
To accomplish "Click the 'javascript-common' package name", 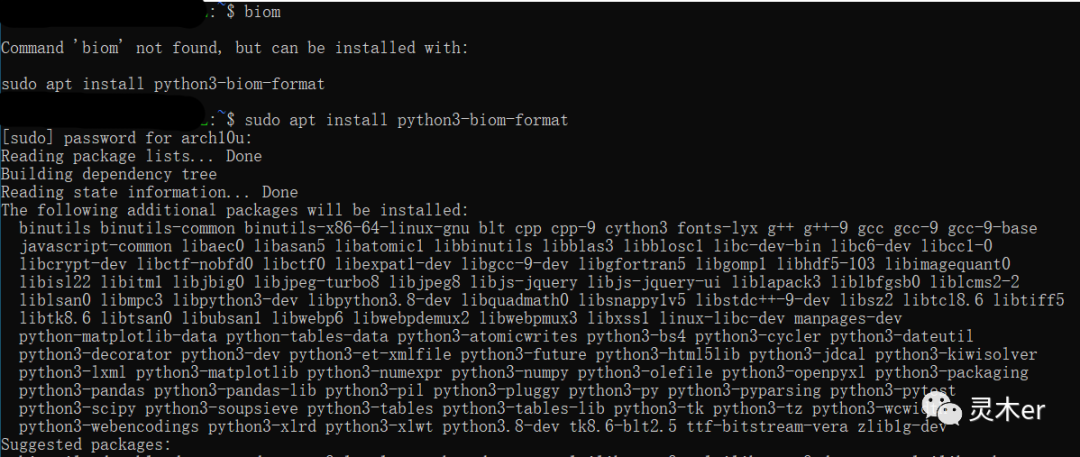I will coord(96,246).
